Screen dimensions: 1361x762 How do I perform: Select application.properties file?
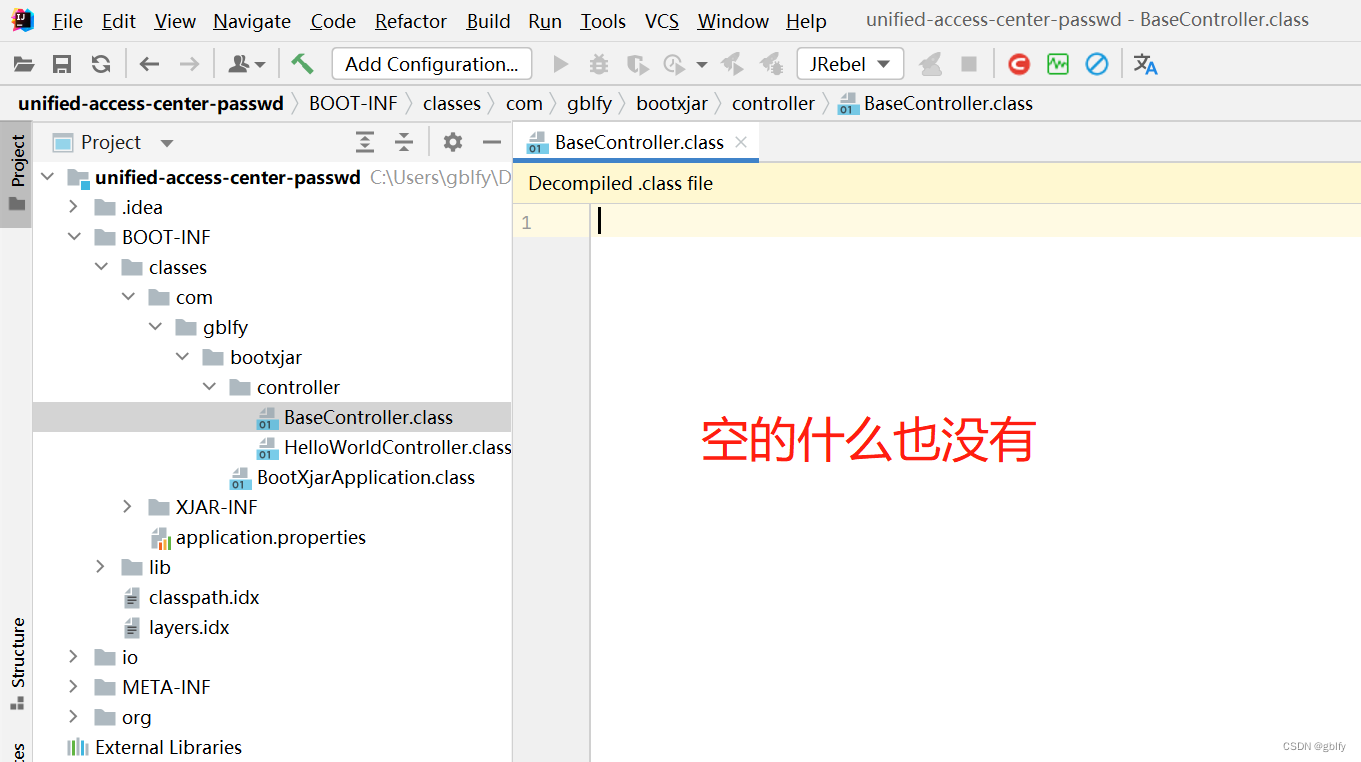[270, 537]
